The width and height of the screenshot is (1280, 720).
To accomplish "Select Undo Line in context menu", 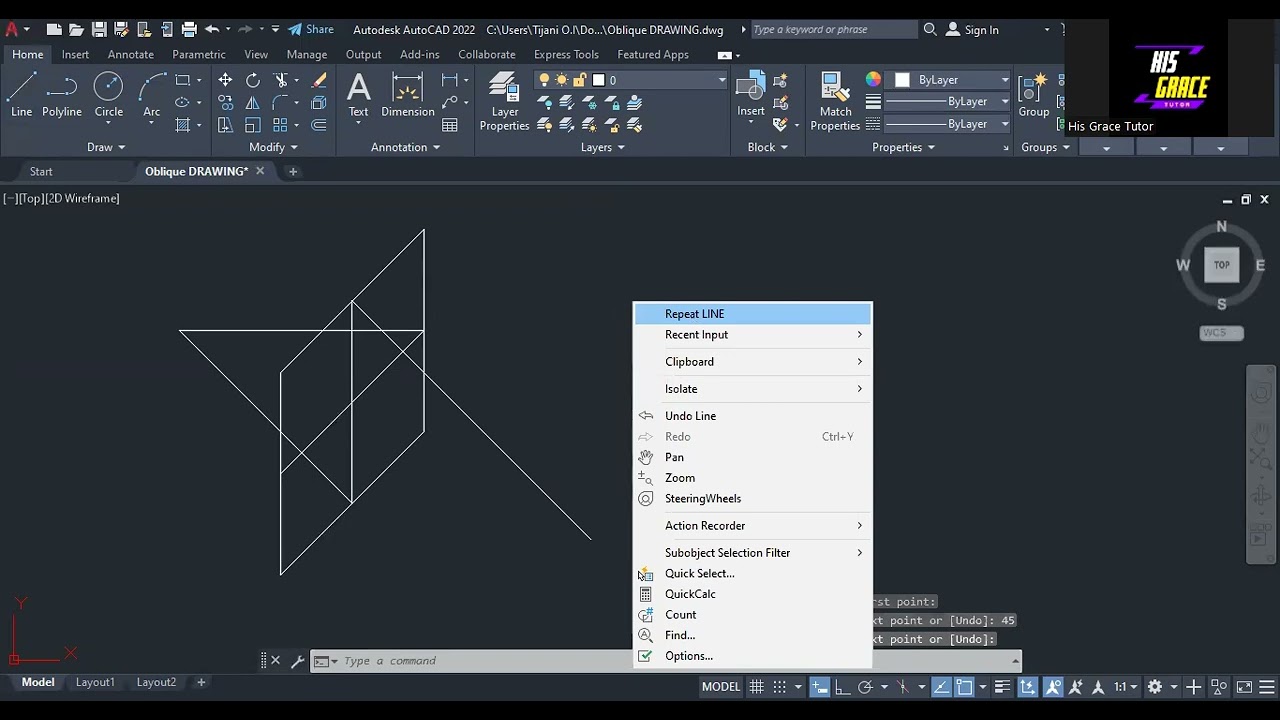I will [753, 416].
